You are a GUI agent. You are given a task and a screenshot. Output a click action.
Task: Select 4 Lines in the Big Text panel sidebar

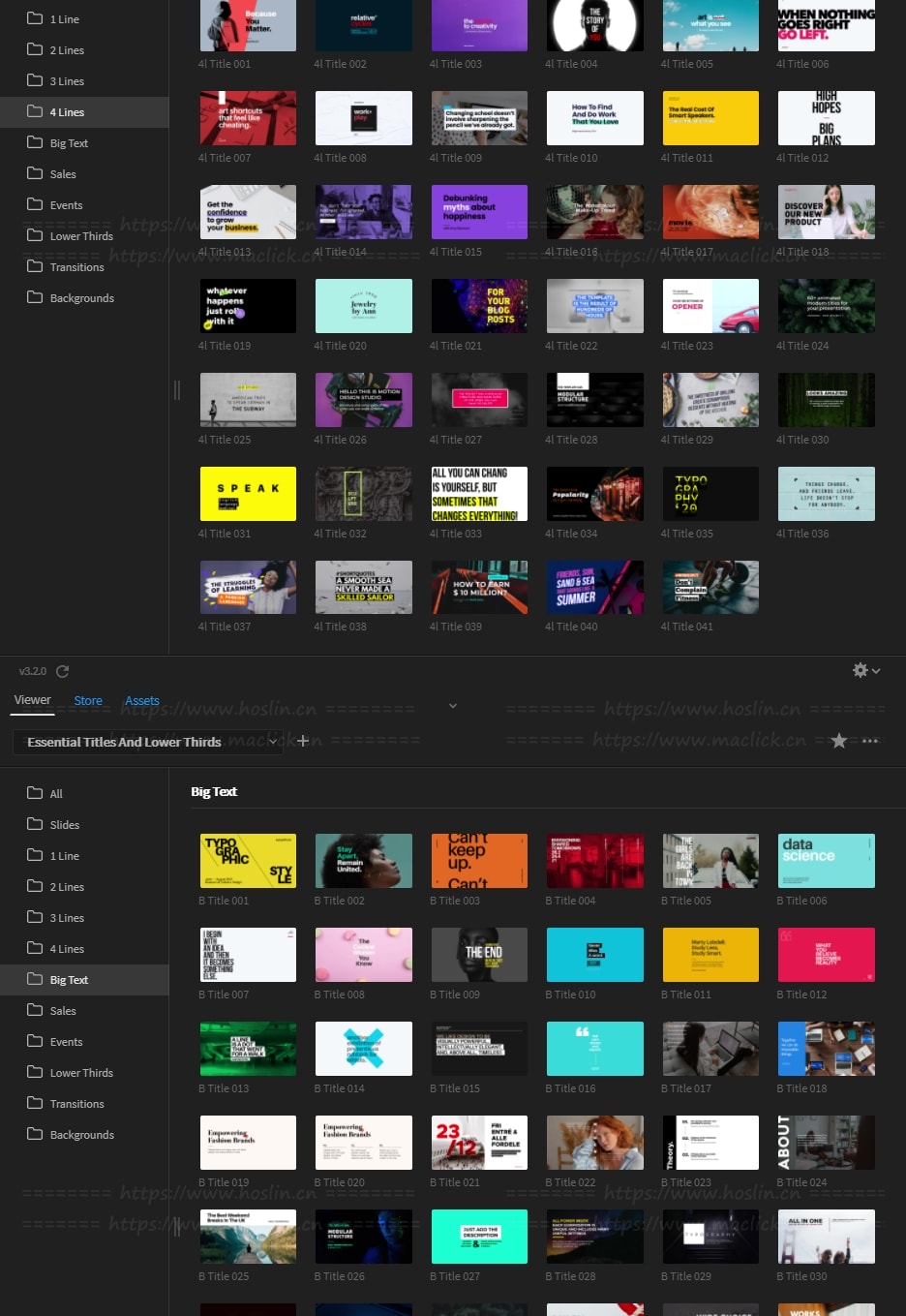tap(84, 948)
